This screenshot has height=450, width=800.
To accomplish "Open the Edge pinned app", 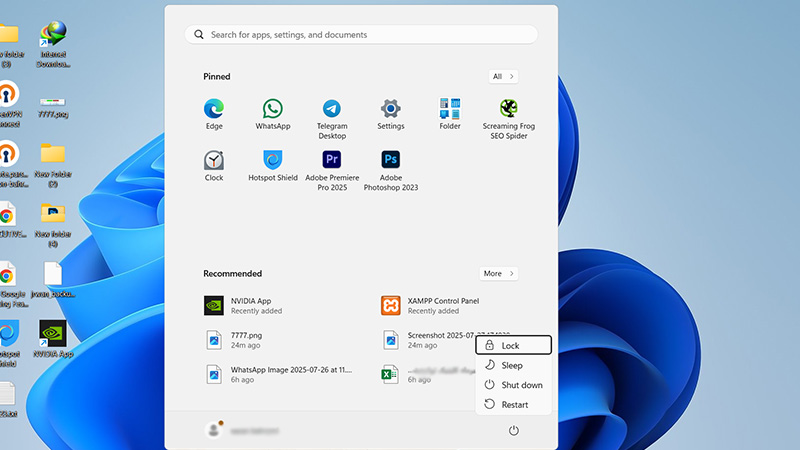I will (214, 114).
